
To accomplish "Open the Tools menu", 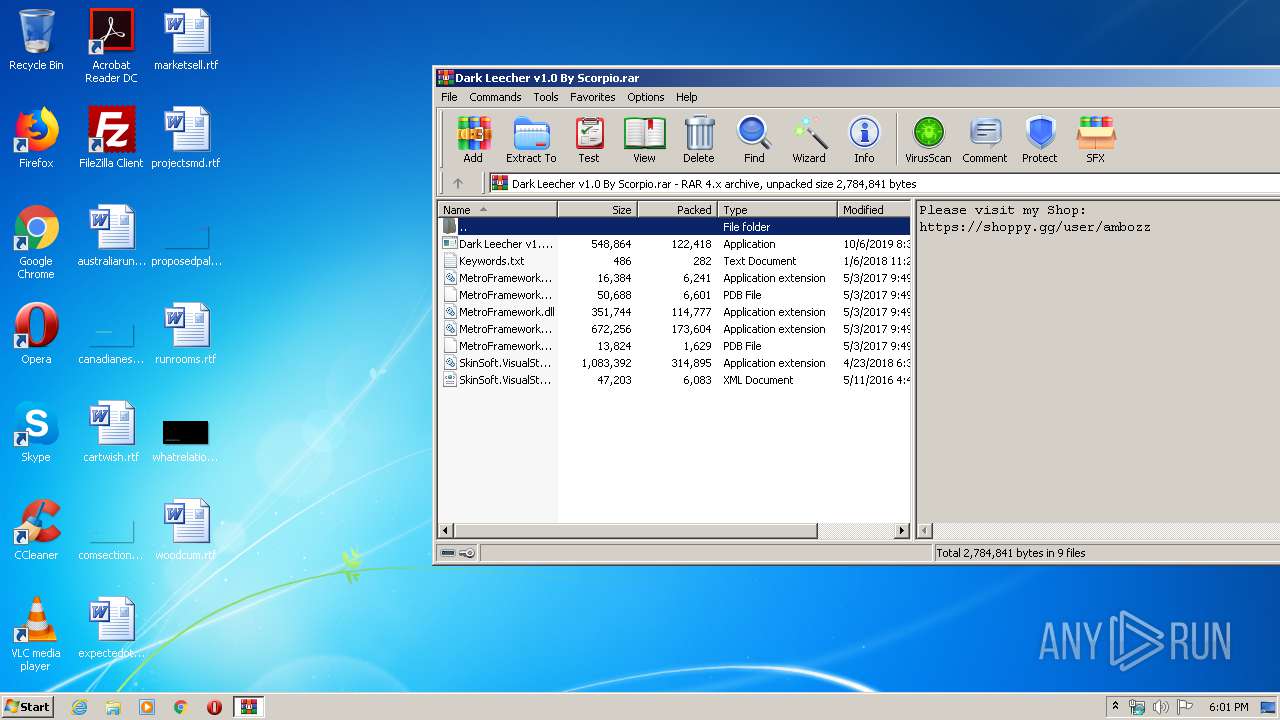I will (546, 97).
